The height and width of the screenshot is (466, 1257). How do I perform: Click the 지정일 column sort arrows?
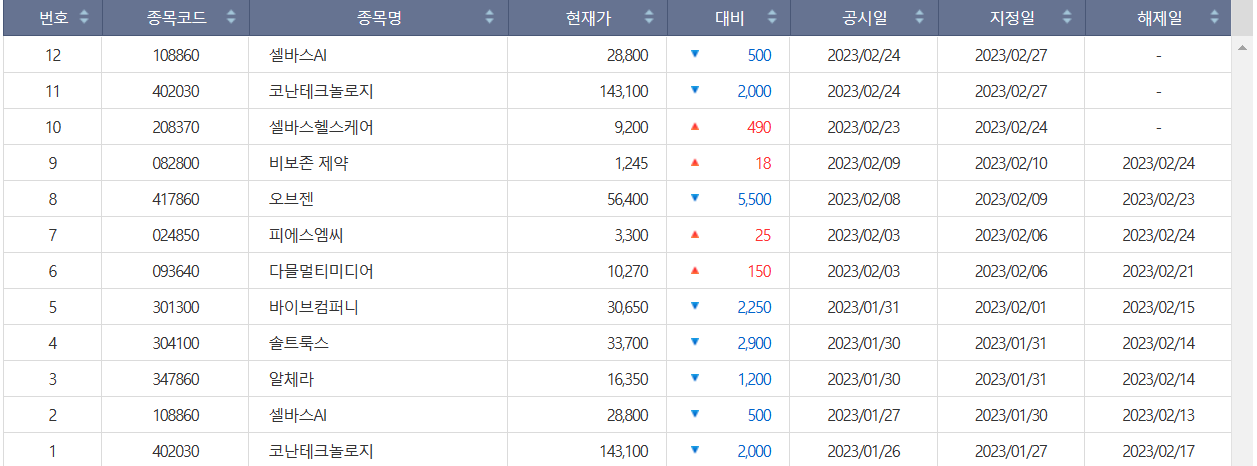point(1067,17)
